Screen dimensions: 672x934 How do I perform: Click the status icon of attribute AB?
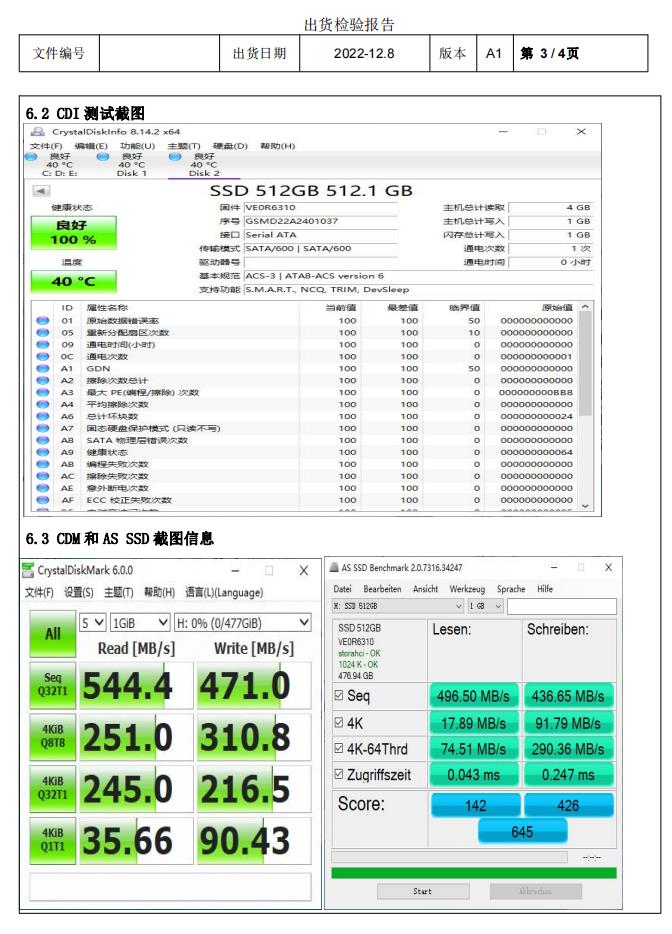coord(42,463)
